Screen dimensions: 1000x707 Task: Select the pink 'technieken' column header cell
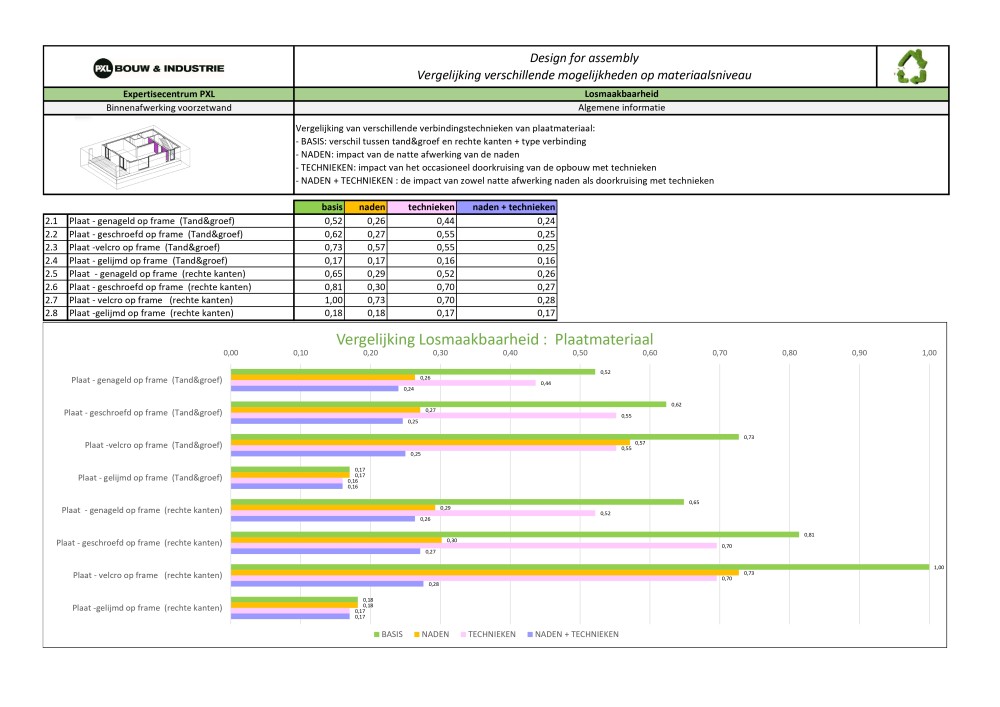[422, 207]
